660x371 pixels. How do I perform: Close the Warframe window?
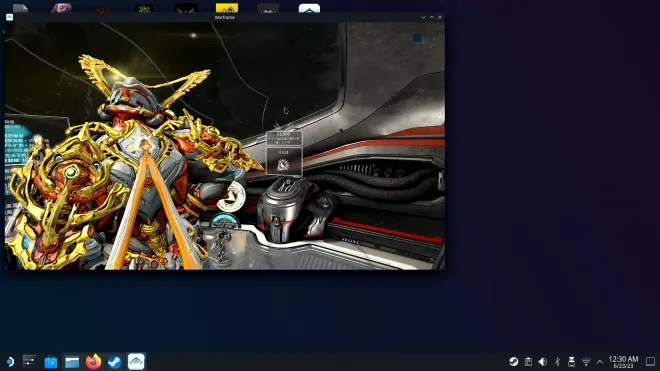tap(440, 17)
